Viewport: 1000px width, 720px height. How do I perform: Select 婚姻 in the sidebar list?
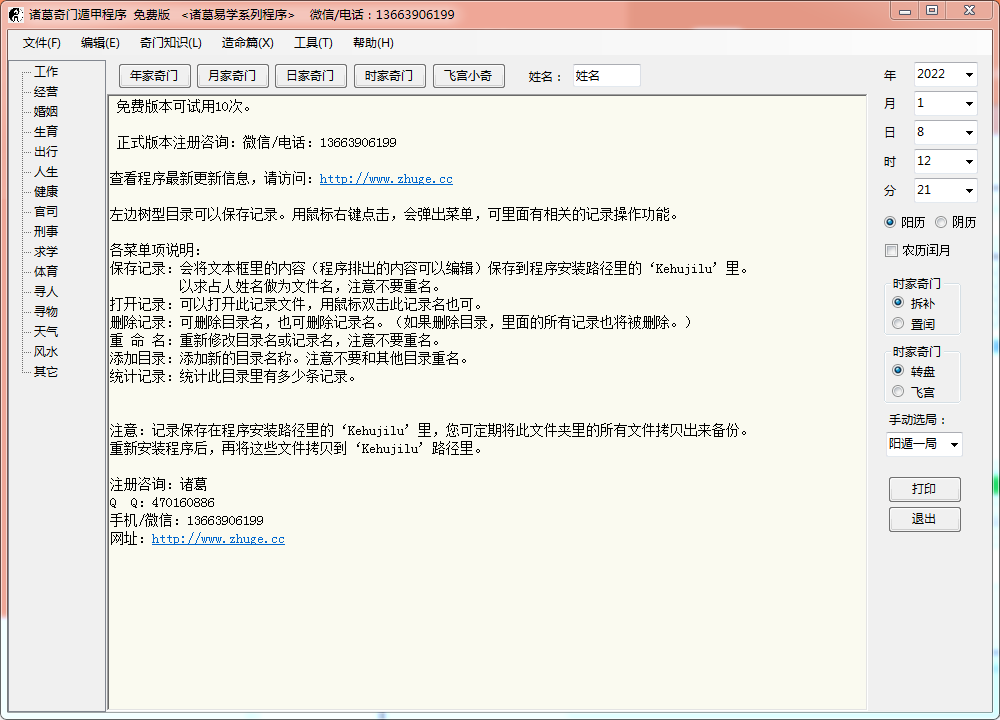[x=46, y=111]
